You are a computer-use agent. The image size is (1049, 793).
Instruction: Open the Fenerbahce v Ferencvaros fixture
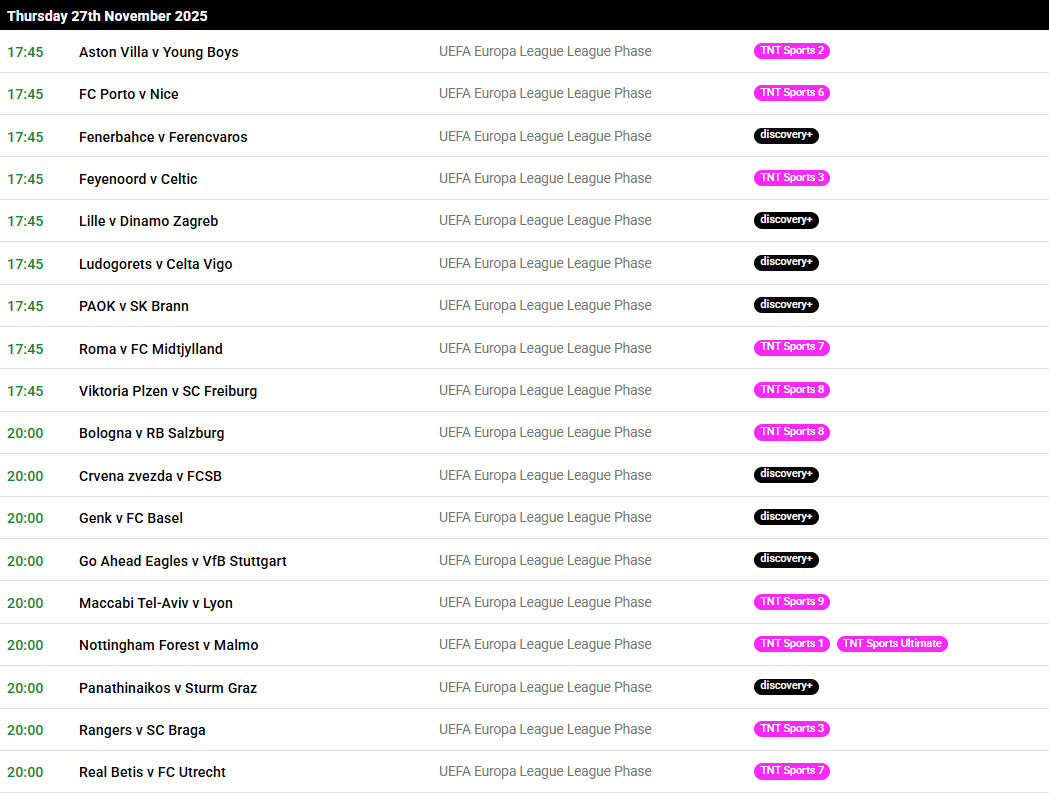[x=163, y=137]
